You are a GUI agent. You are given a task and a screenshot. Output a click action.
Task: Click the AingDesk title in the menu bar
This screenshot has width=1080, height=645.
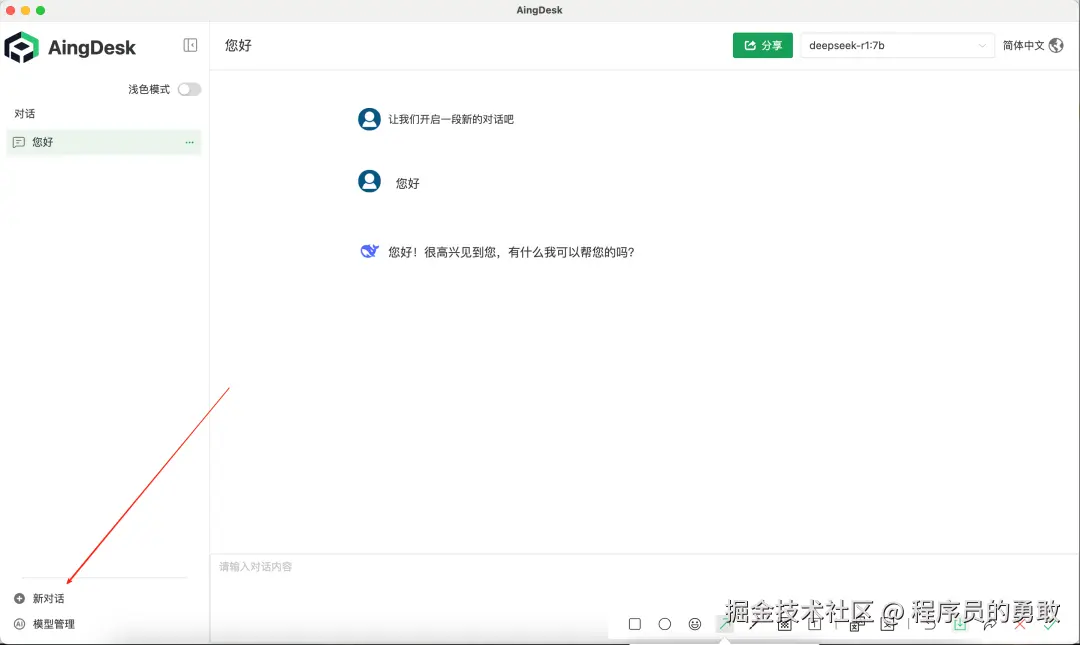[540, 10]
